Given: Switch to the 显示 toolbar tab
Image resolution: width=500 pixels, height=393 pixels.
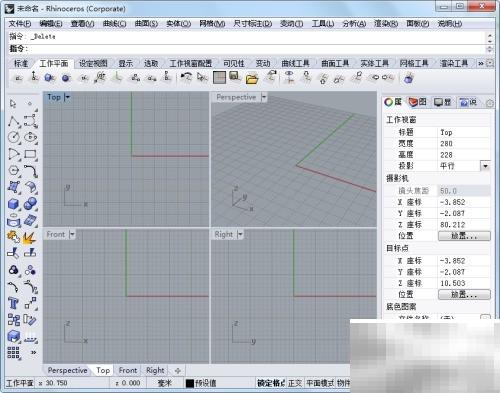Looking at the screenshot, I should point(126,63).
